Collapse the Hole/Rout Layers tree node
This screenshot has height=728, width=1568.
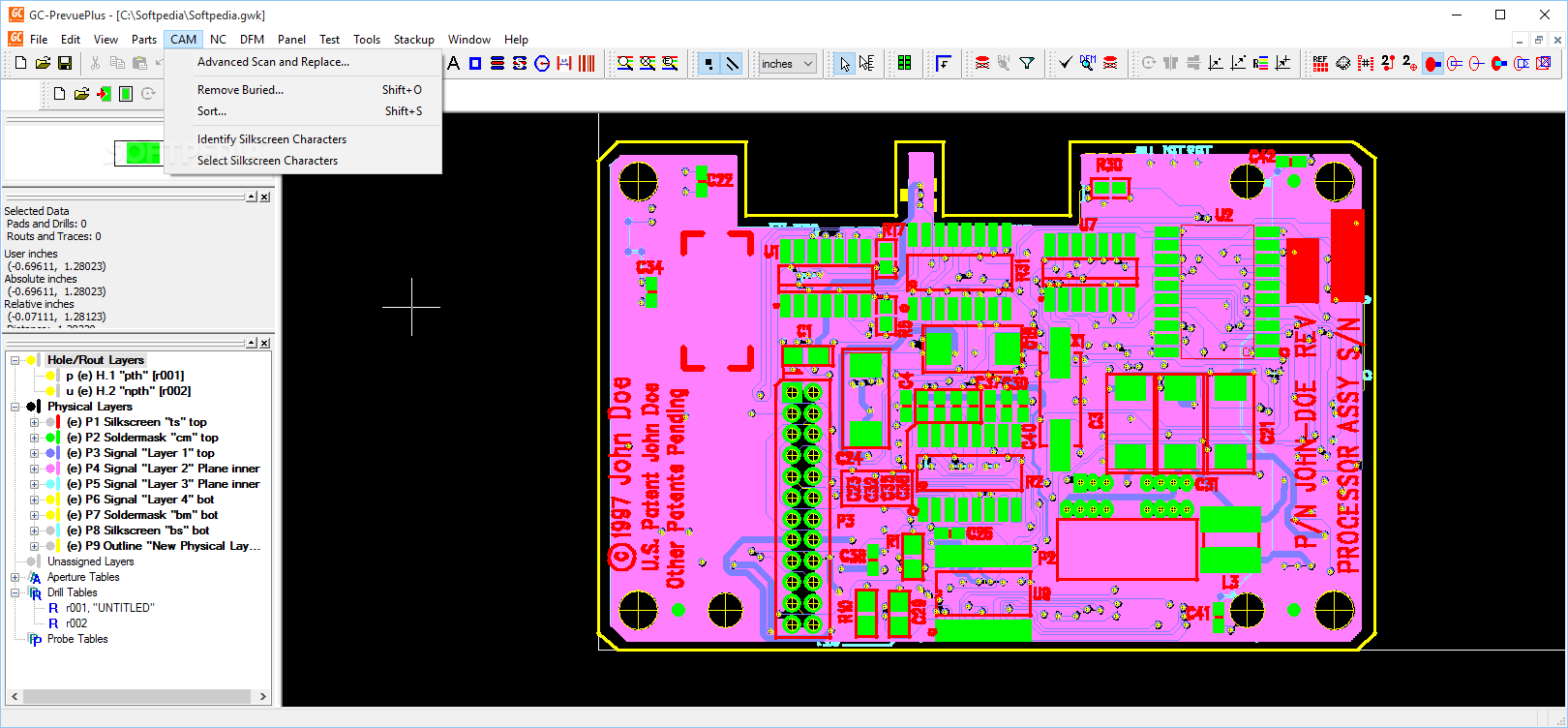tap(15, 360)
